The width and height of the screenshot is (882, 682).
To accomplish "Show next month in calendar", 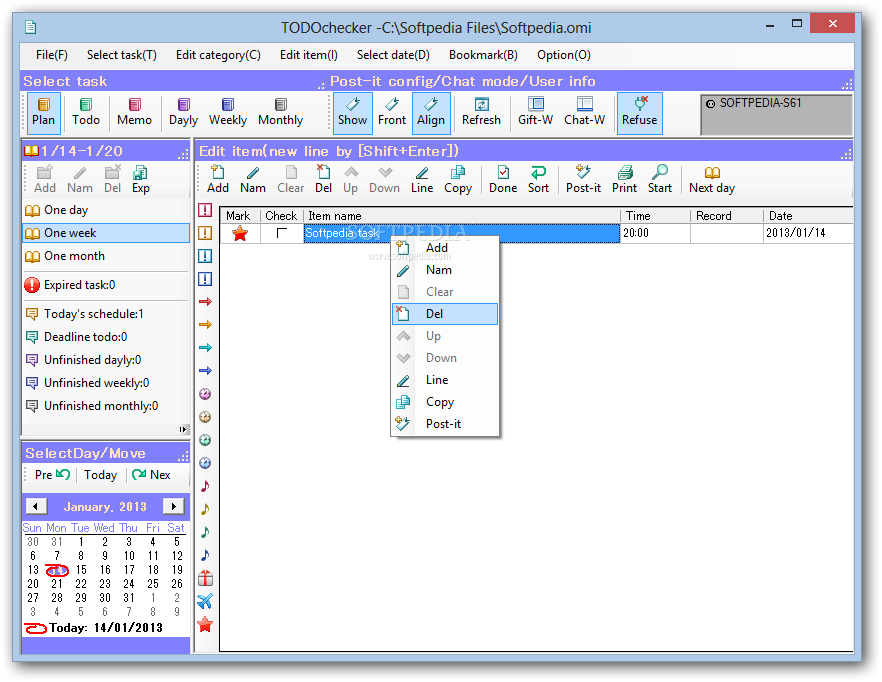I will (x=174, y=506).
